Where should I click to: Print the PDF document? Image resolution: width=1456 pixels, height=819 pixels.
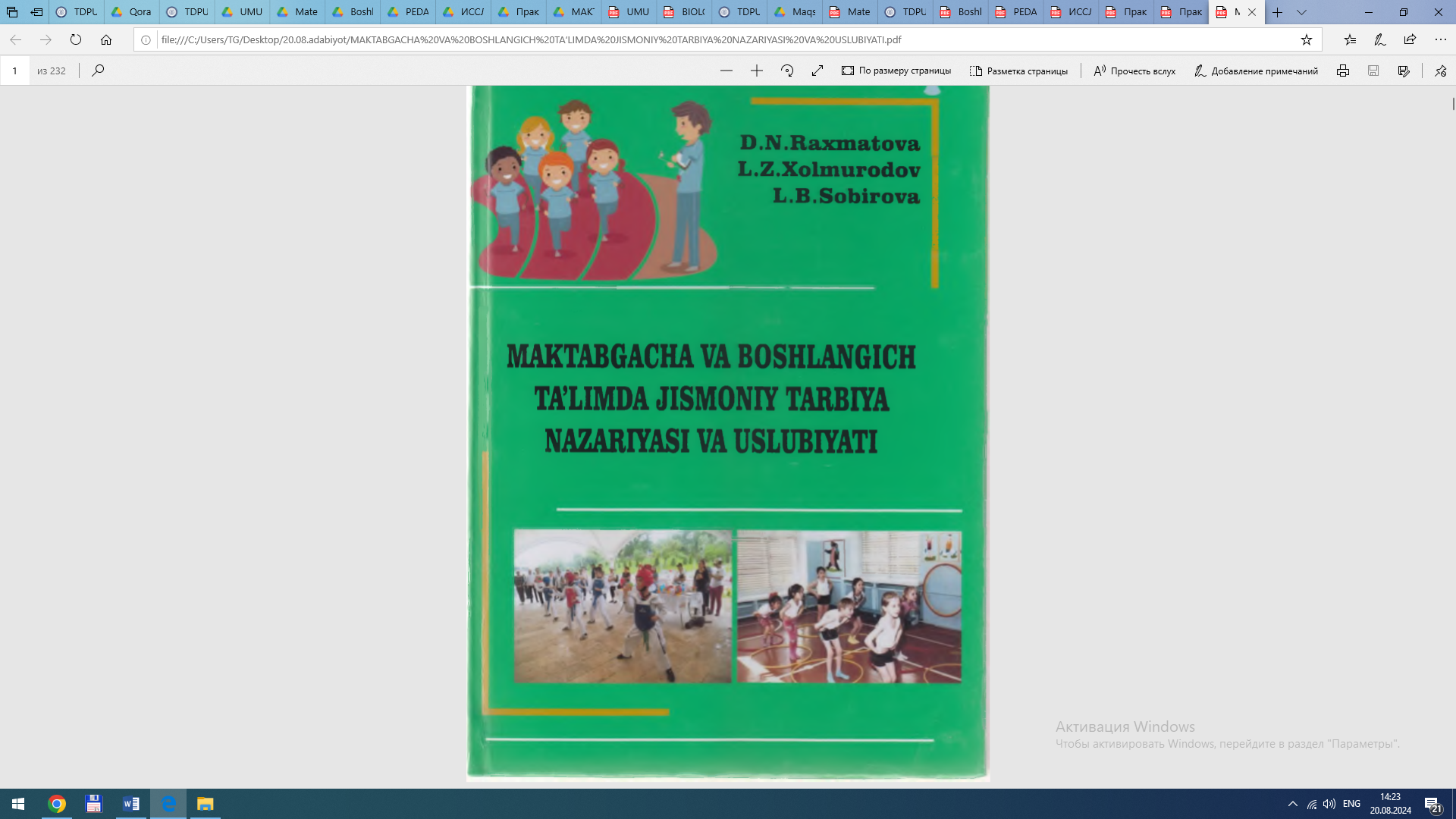click(1342, 71)
